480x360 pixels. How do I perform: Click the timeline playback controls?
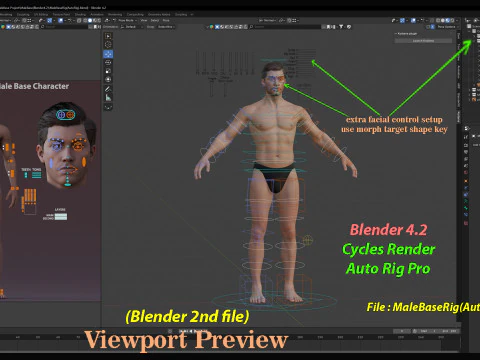click(192, 331)
